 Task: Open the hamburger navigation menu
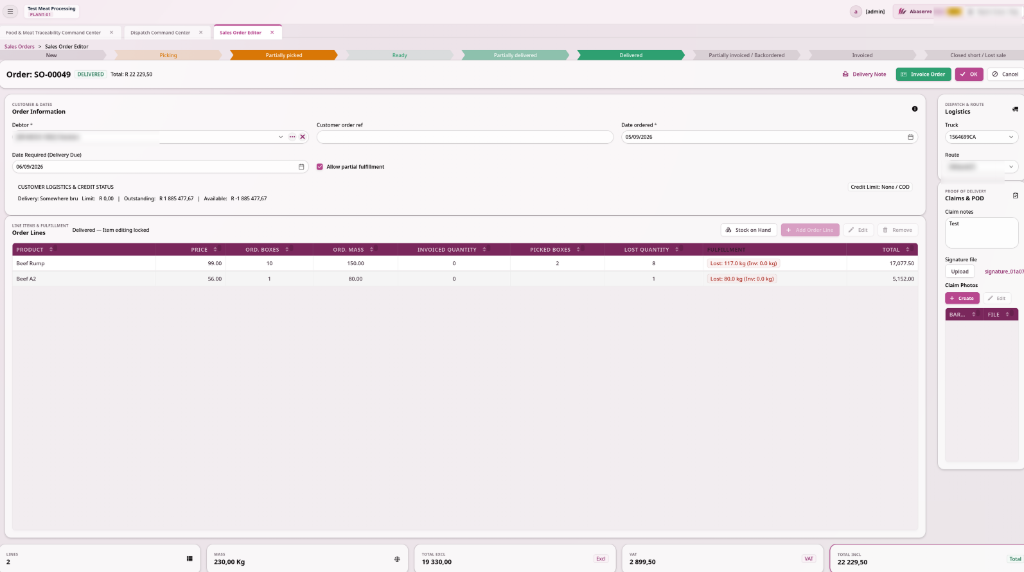pos(10,11)
